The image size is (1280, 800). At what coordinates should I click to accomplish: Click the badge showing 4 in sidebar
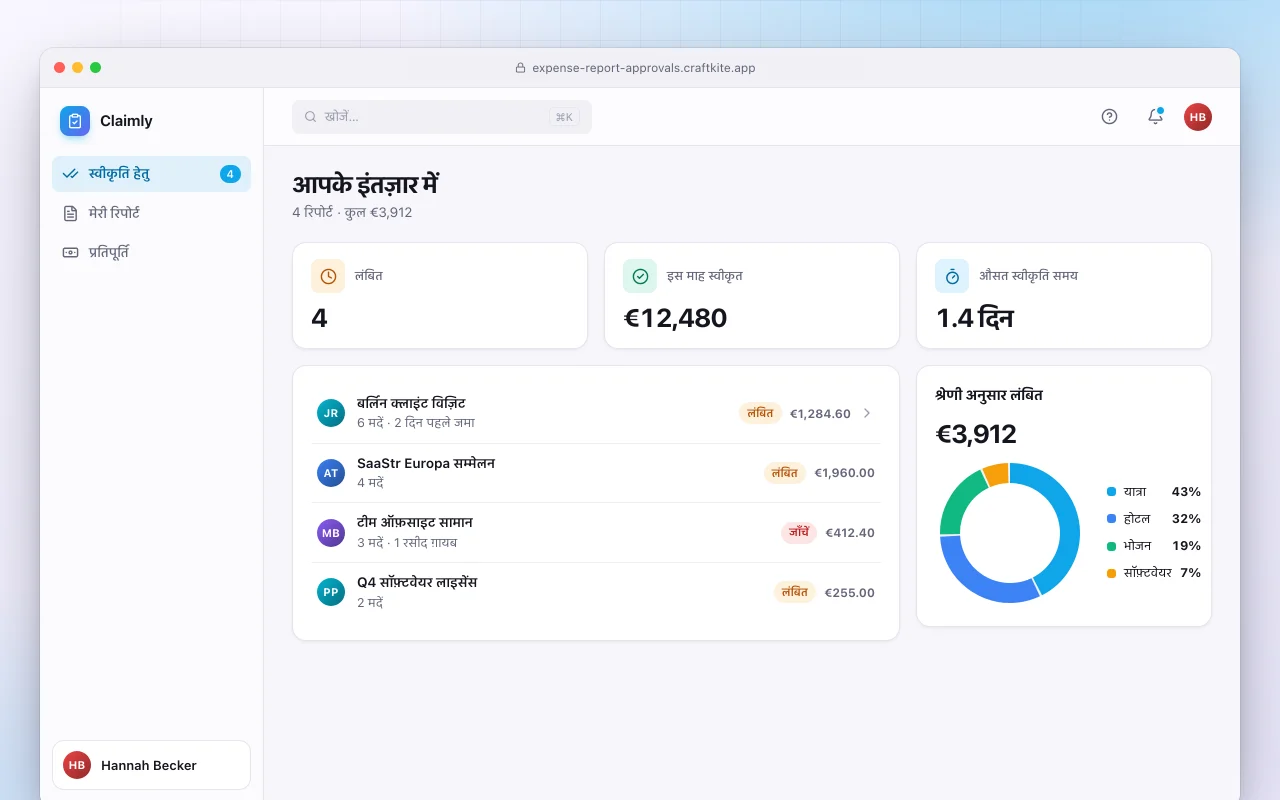coord(230,174)
